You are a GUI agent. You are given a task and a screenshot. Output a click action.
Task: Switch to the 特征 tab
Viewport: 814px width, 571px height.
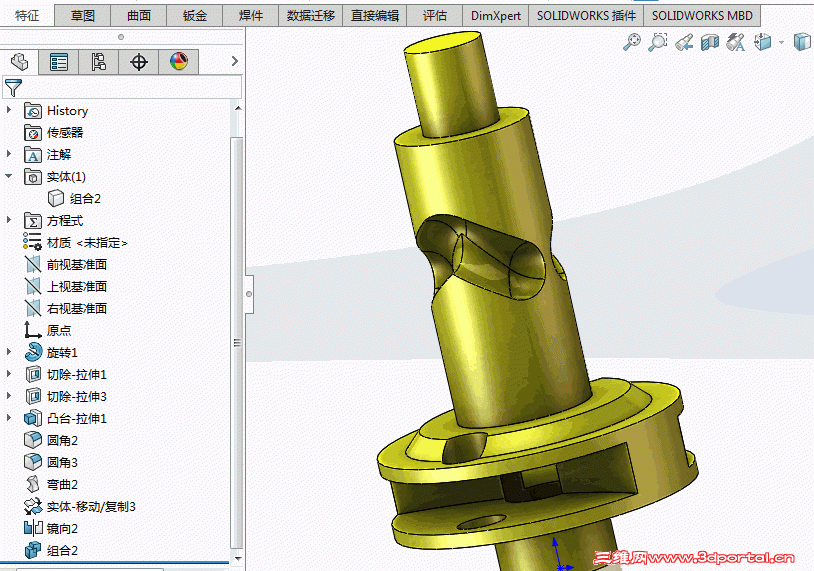(x=27, y=16)
